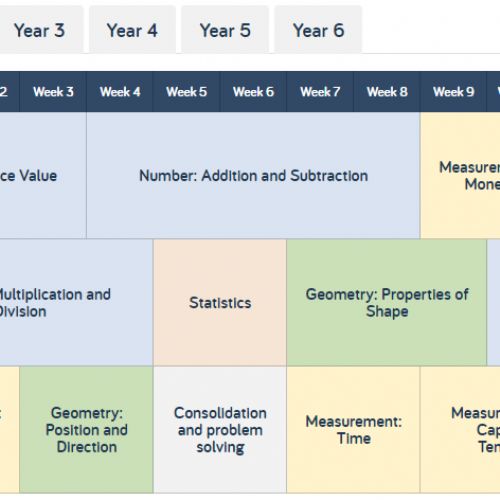Choose the Week 8 column header
The width and height of the screenshot is (500, 500).
[x=387, y=92]
